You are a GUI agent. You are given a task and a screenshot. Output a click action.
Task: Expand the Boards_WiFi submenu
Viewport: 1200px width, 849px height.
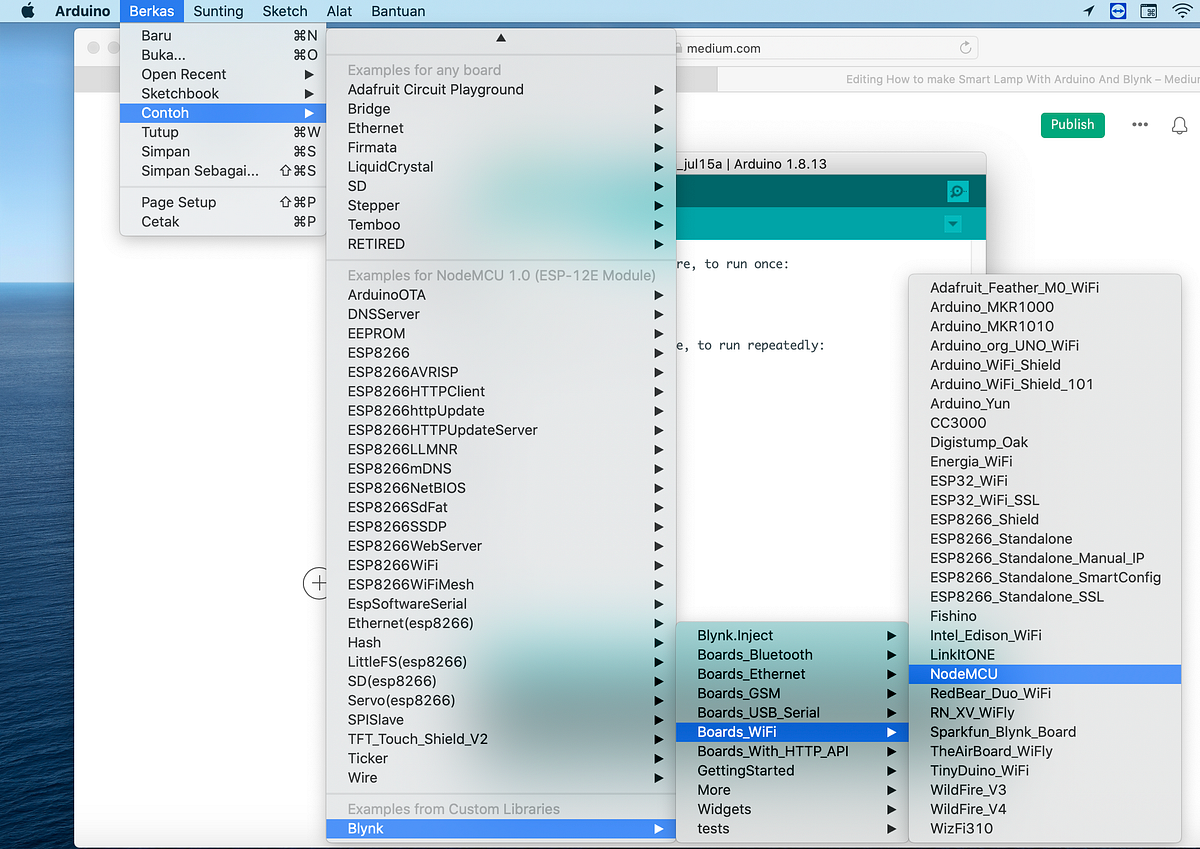(792, 732)
